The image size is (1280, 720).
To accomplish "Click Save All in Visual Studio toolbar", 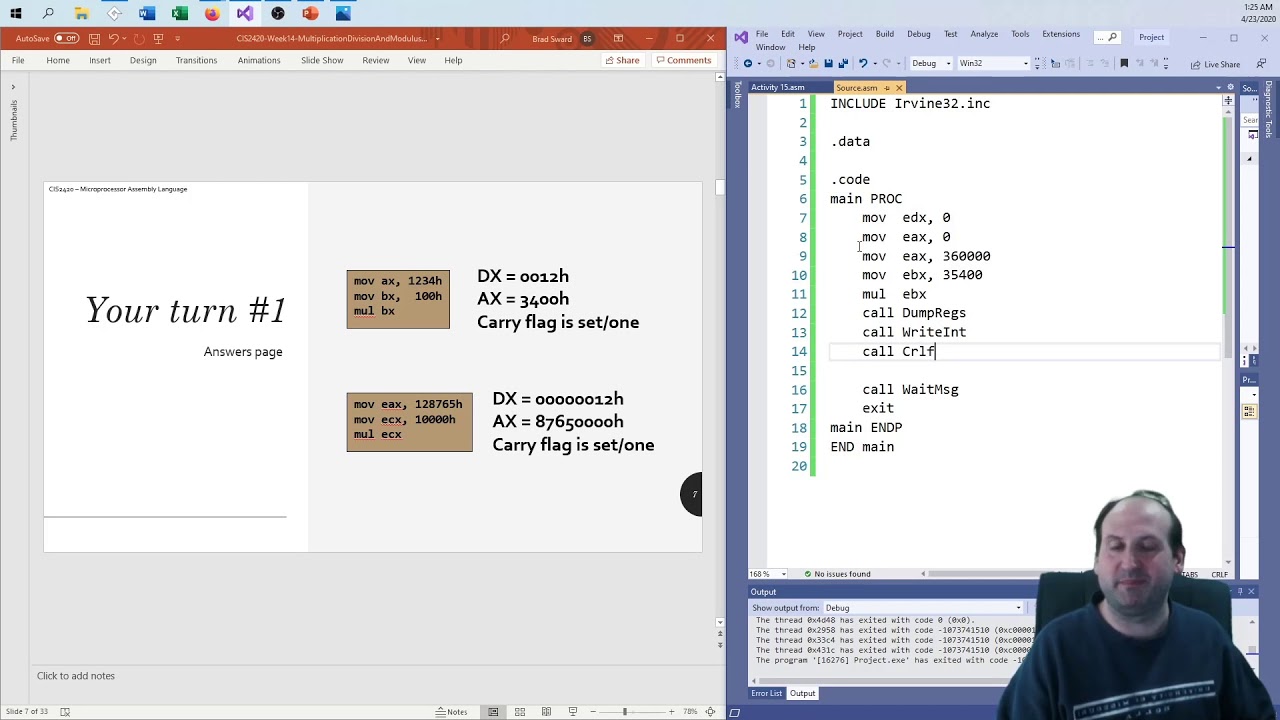I will coord(844,63).
